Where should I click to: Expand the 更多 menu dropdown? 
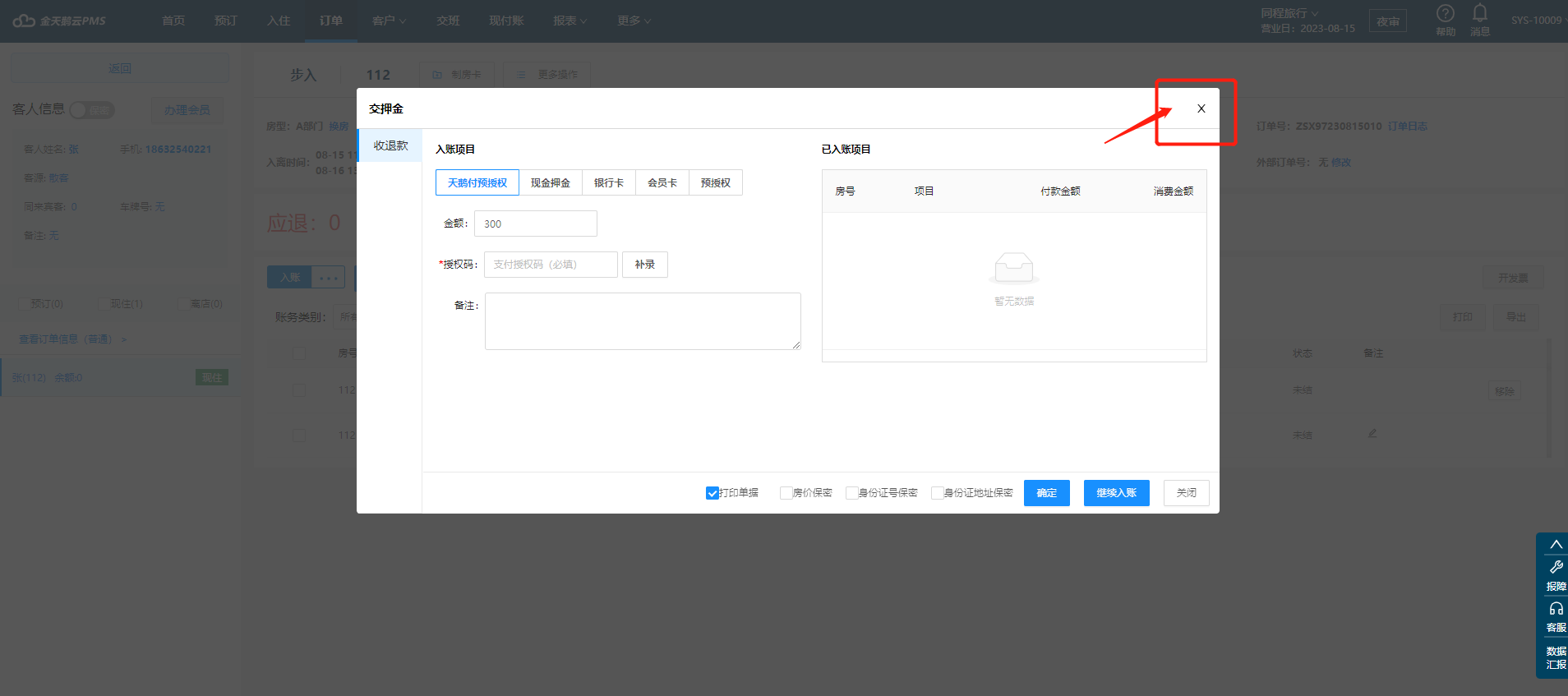[634, 21]
